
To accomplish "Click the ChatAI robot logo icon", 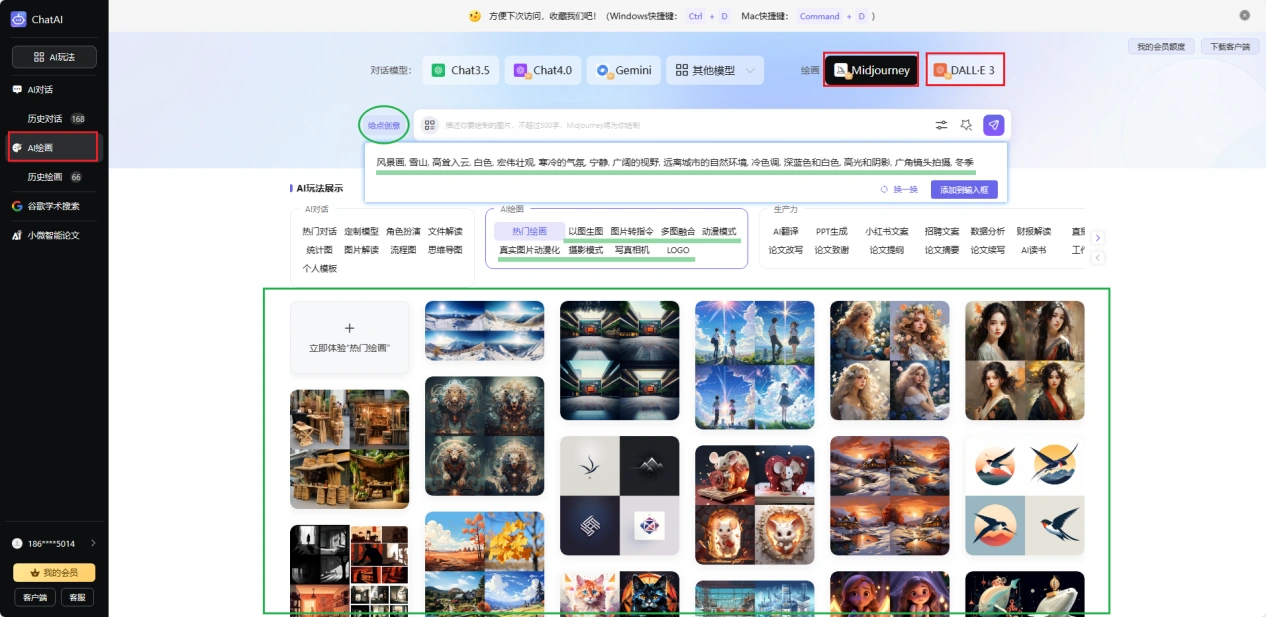I will point(18,19).
